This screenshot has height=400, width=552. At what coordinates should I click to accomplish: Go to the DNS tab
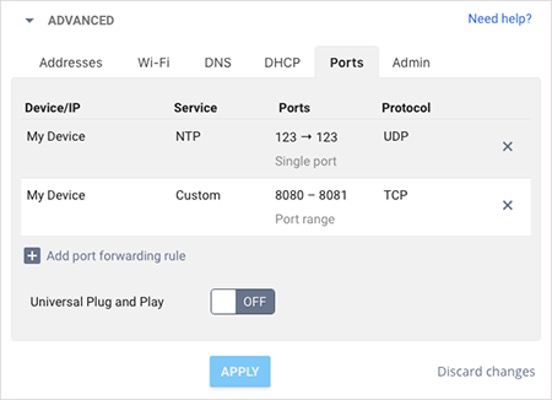pos(218,63)
